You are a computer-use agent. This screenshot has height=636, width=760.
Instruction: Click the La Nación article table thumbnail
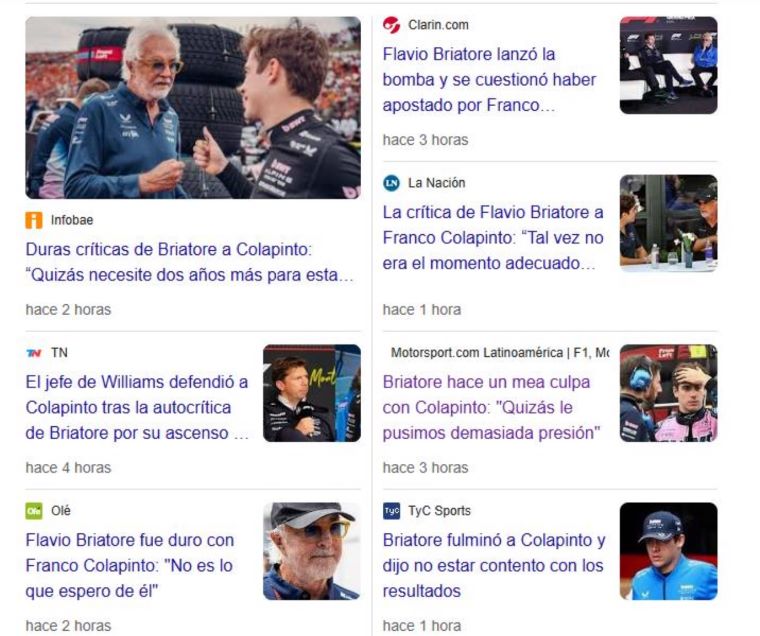click(x=668, y=223)
